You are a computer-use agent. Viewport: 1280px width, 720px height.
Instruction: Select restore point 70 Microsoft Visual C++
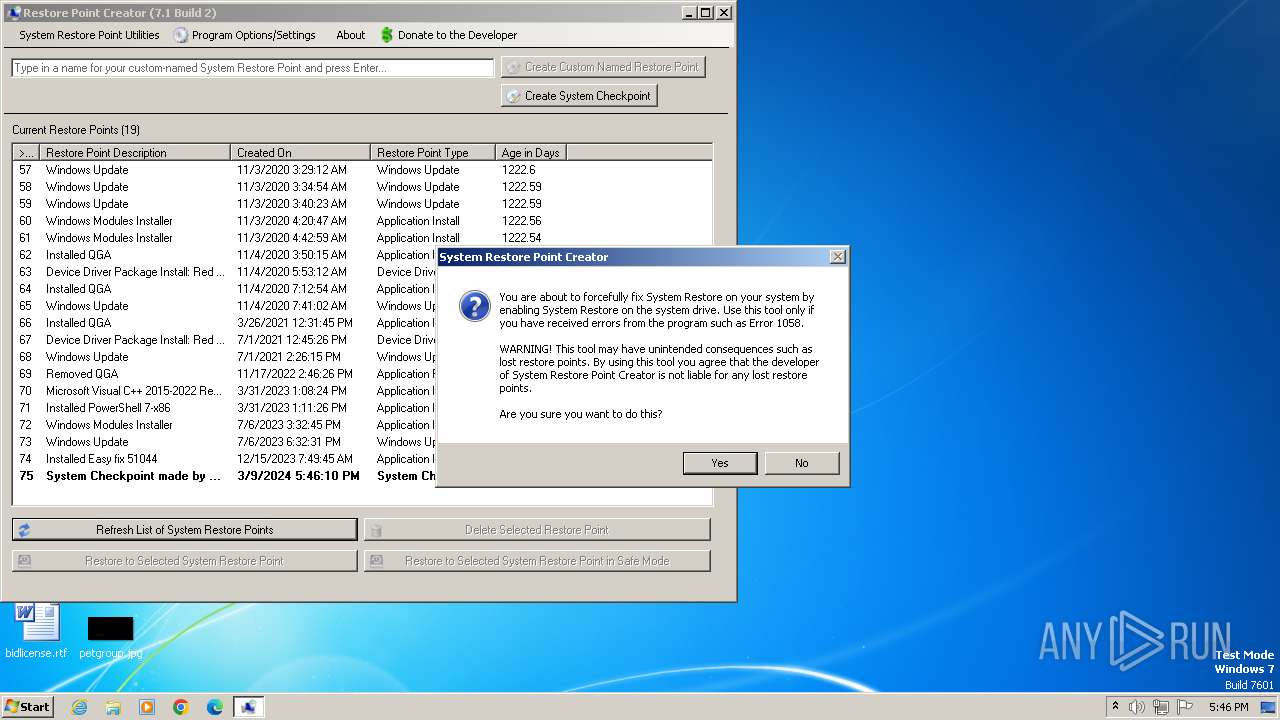tap(225, 391)
